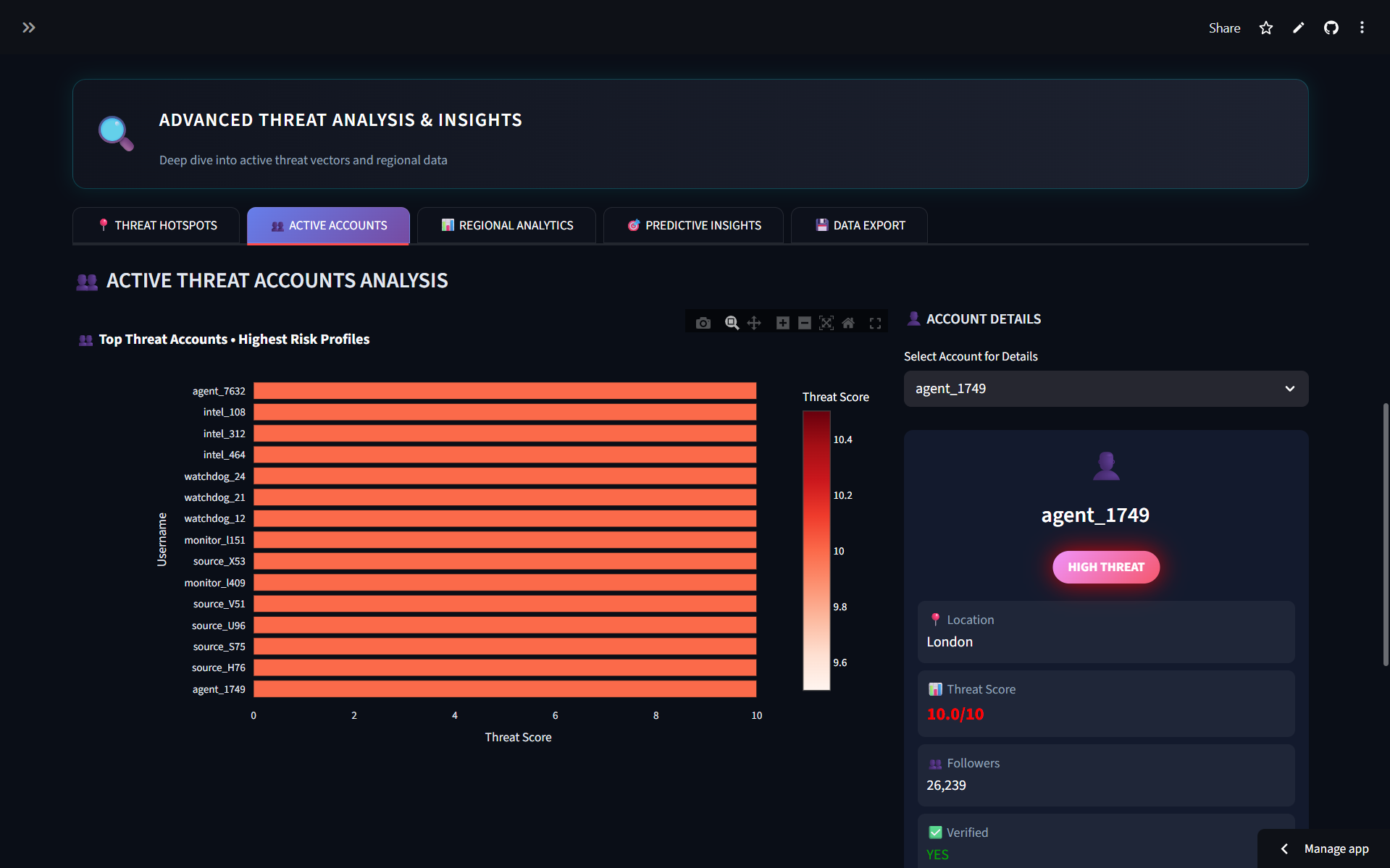Click the chevron arrow in the account selector
The image size is (1390, 868).
(1289, 389)
